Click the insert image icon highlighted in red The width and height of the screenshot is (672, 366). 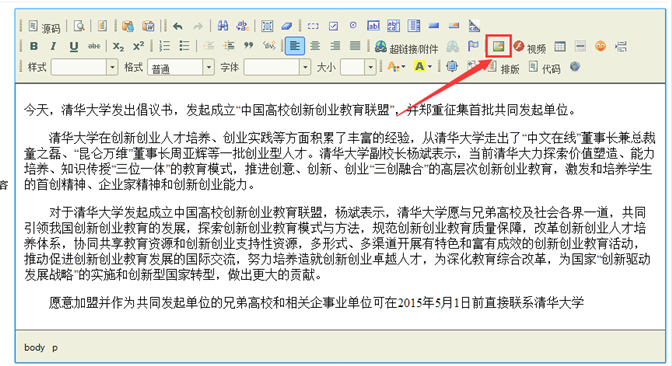498,46
